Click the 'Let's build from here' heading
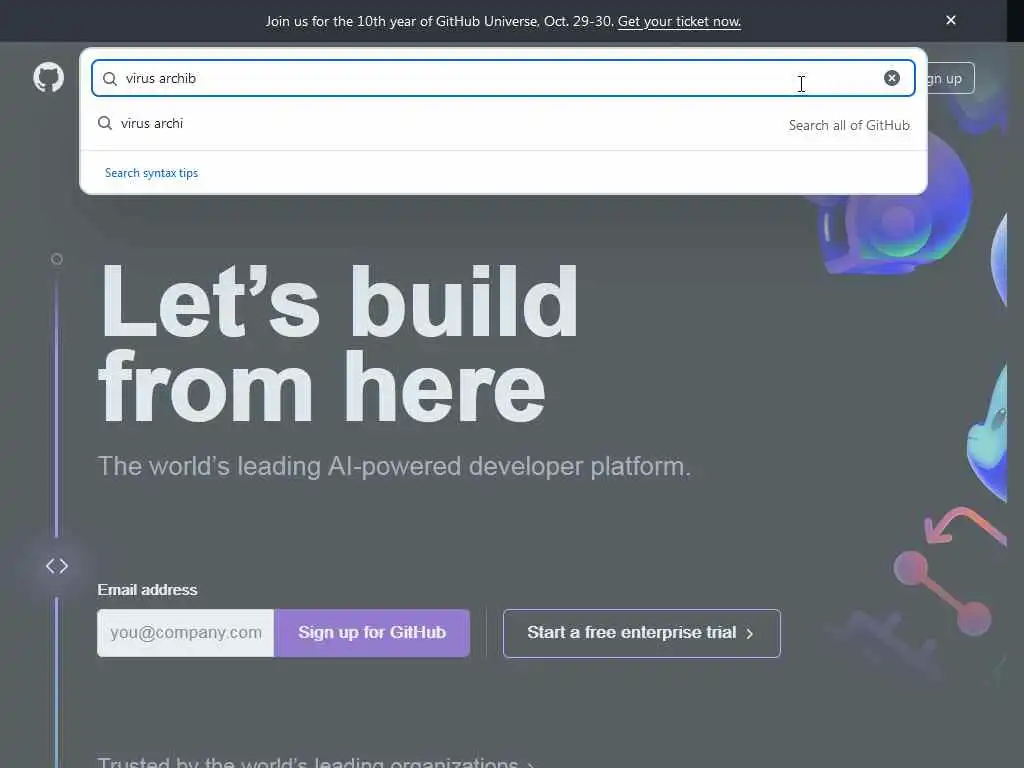Screen dimensions: 1024x768 pyautogui.click(x=338, y=344)
